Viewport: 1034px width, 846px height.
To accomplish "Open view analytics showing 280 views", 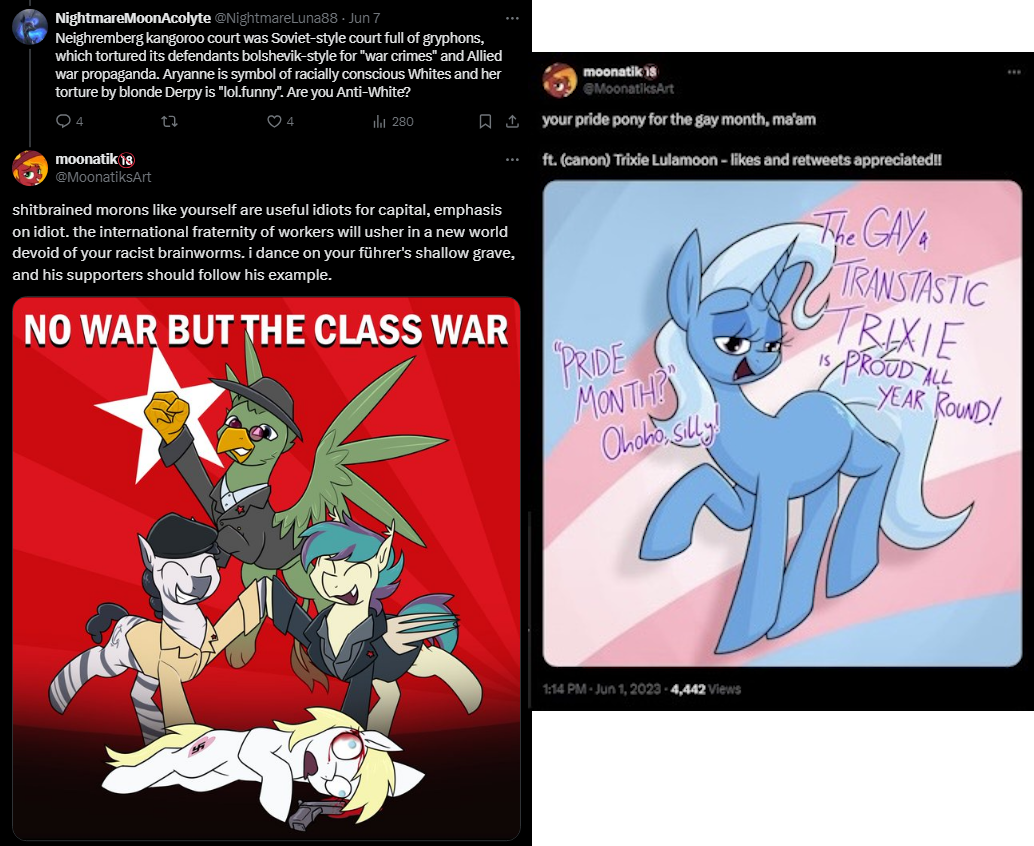I will tap(393, 121).
